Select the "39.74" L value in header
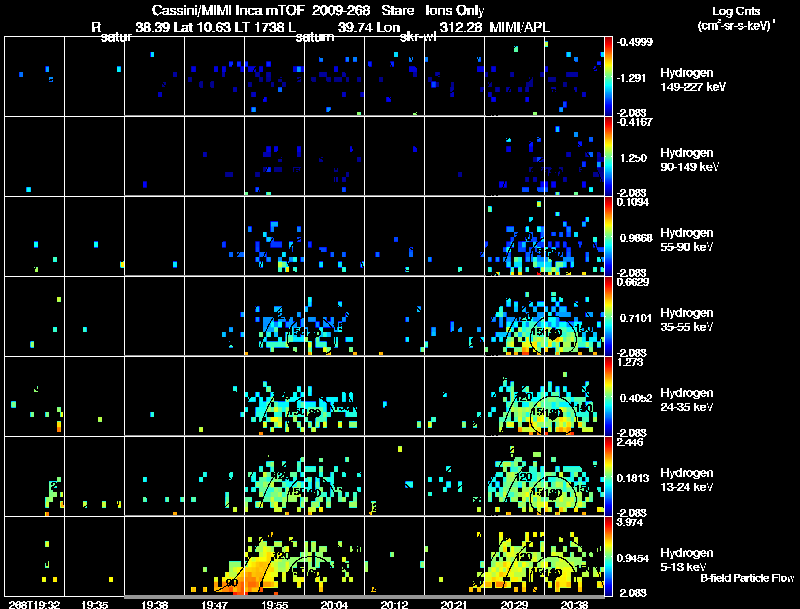The height and width of the screenshot is (609, 800). 355,27
